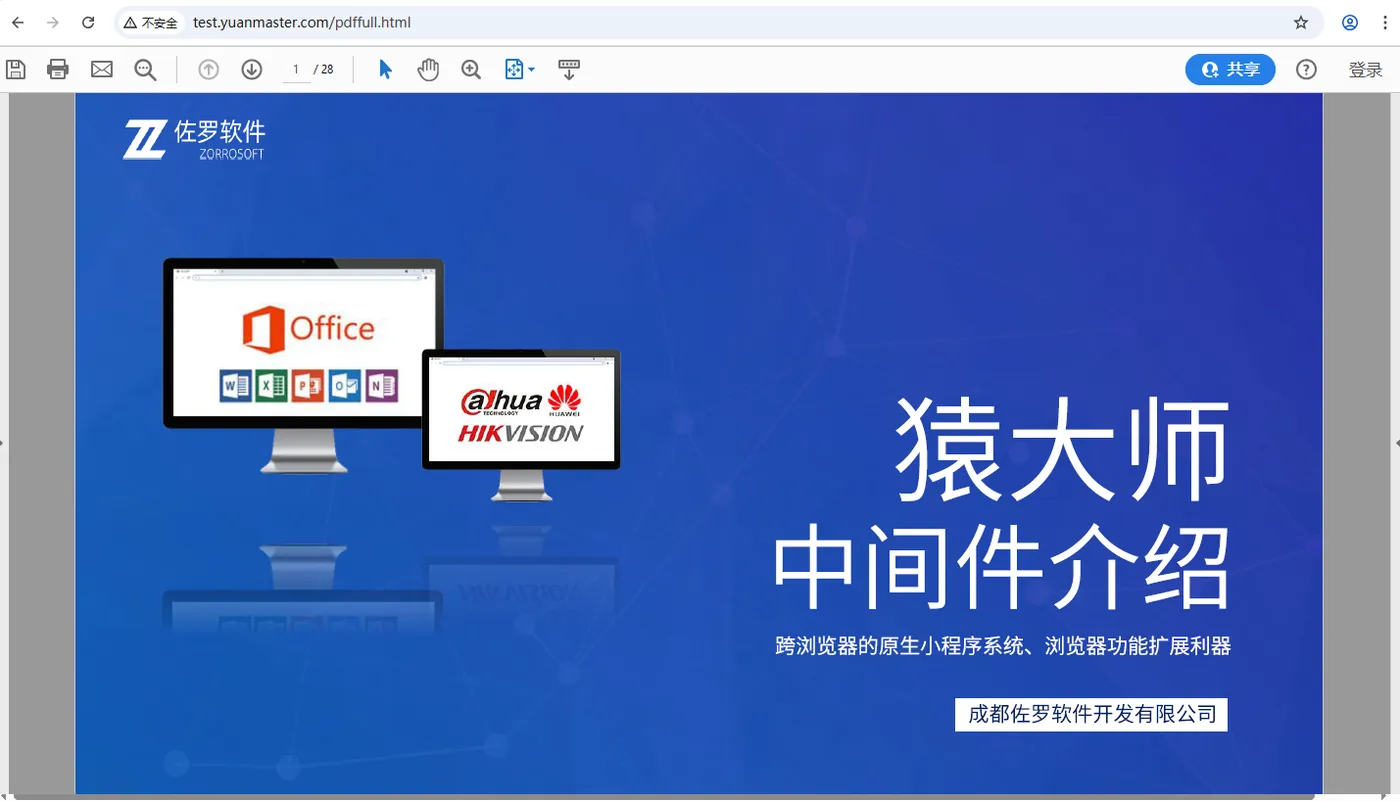
Task: Zoom in on the document
Action: [x=470, y=69]
